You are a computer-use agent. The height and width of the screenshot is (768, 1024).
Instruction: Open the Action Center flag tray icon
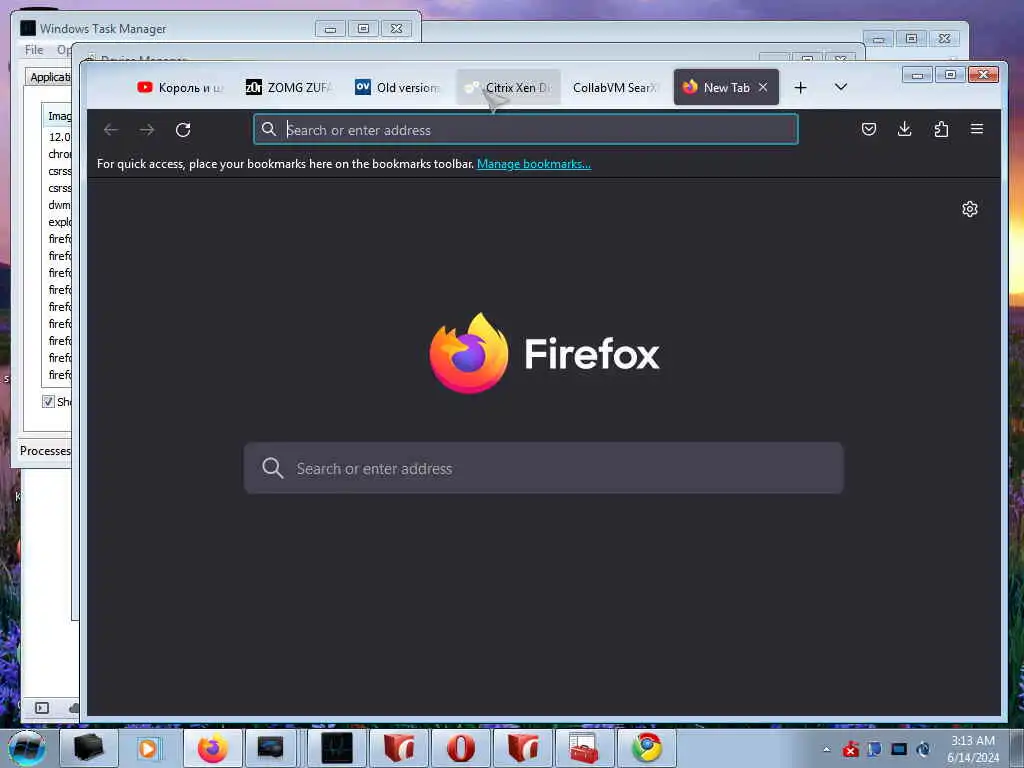coord(874,749)
